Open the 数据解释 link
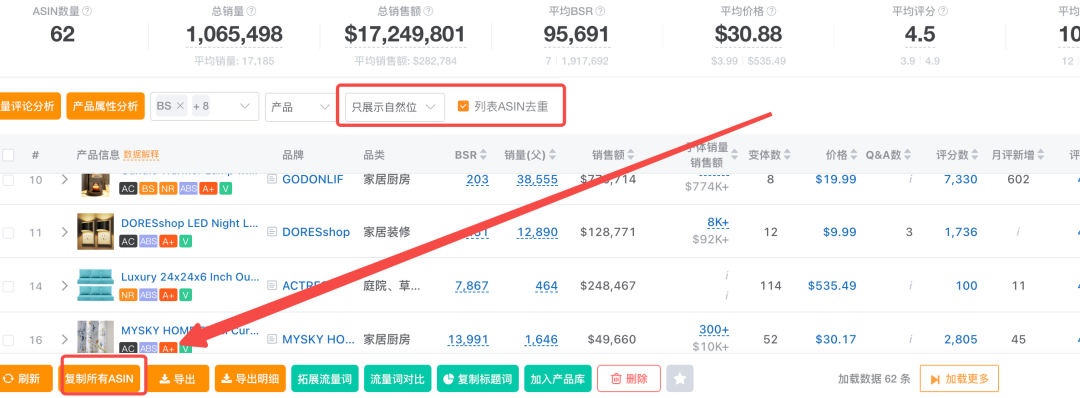Screen dimensions: 1080x398 click(x=141, y=155)
